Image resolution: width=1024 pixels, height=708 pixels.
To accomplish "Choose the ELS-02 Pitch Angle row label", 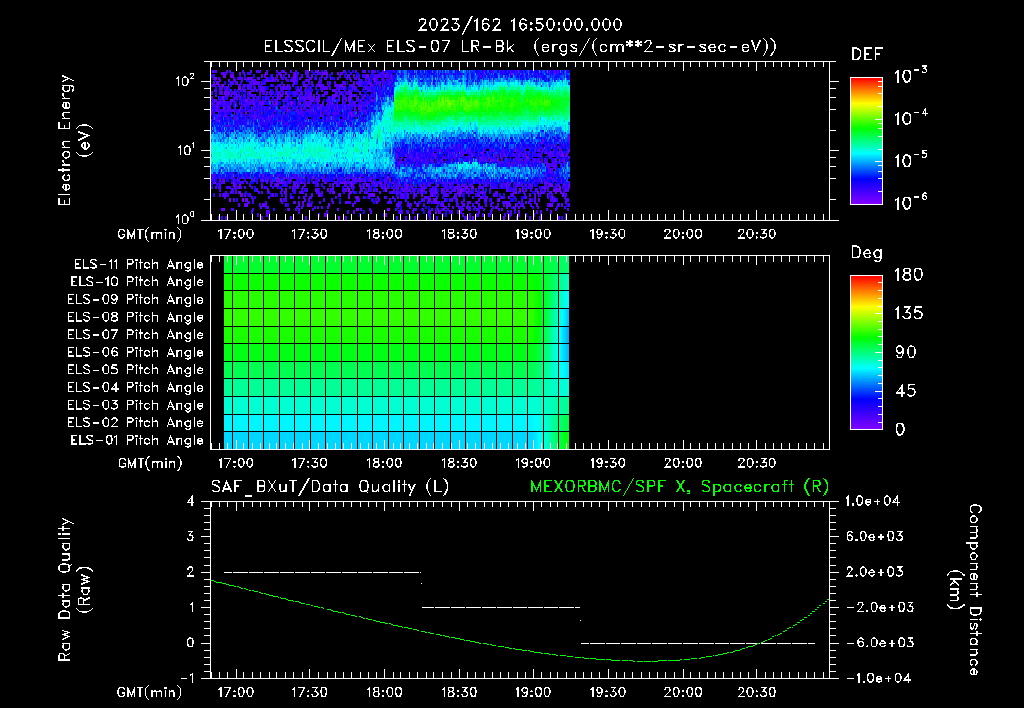I will tap(136, 423).
